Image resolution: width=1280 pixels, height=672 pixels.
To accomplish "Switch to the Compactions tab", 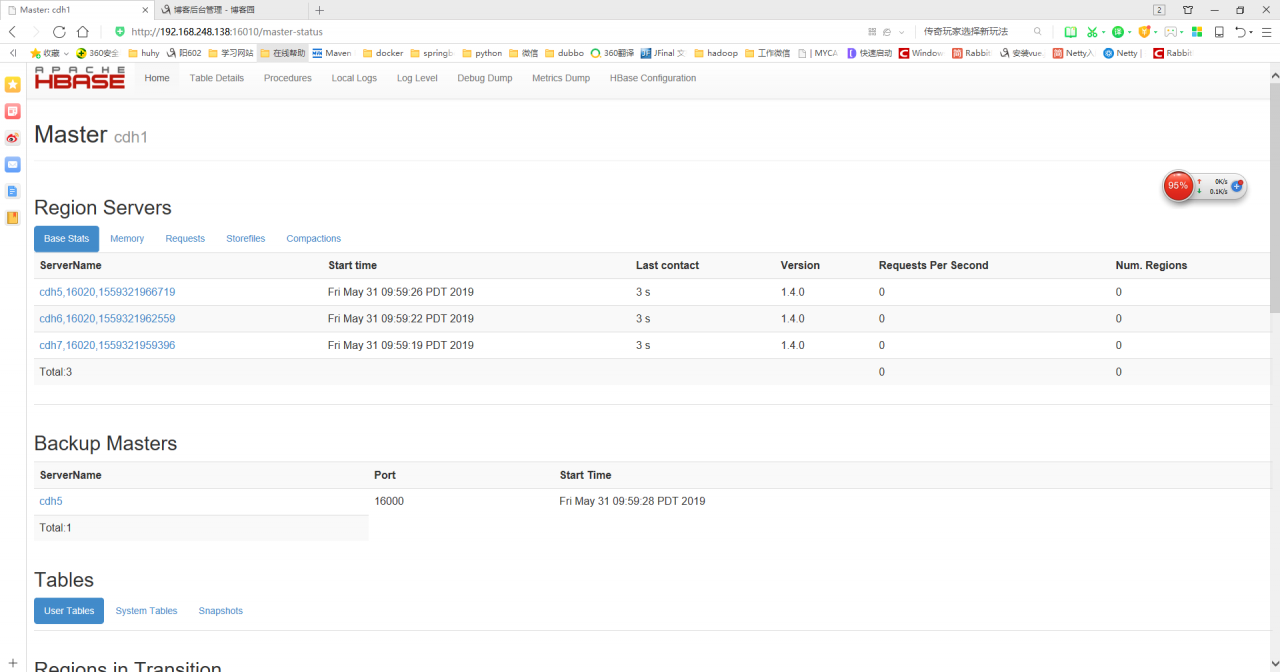I will point(314,239).
